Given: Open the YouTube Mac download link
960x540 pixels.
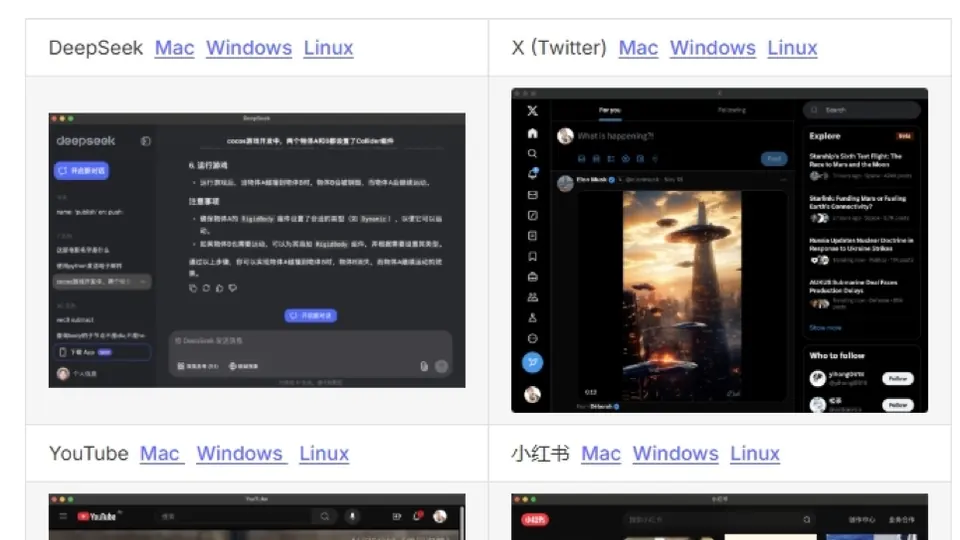Looking at the screenshot, I should point(162,454).
